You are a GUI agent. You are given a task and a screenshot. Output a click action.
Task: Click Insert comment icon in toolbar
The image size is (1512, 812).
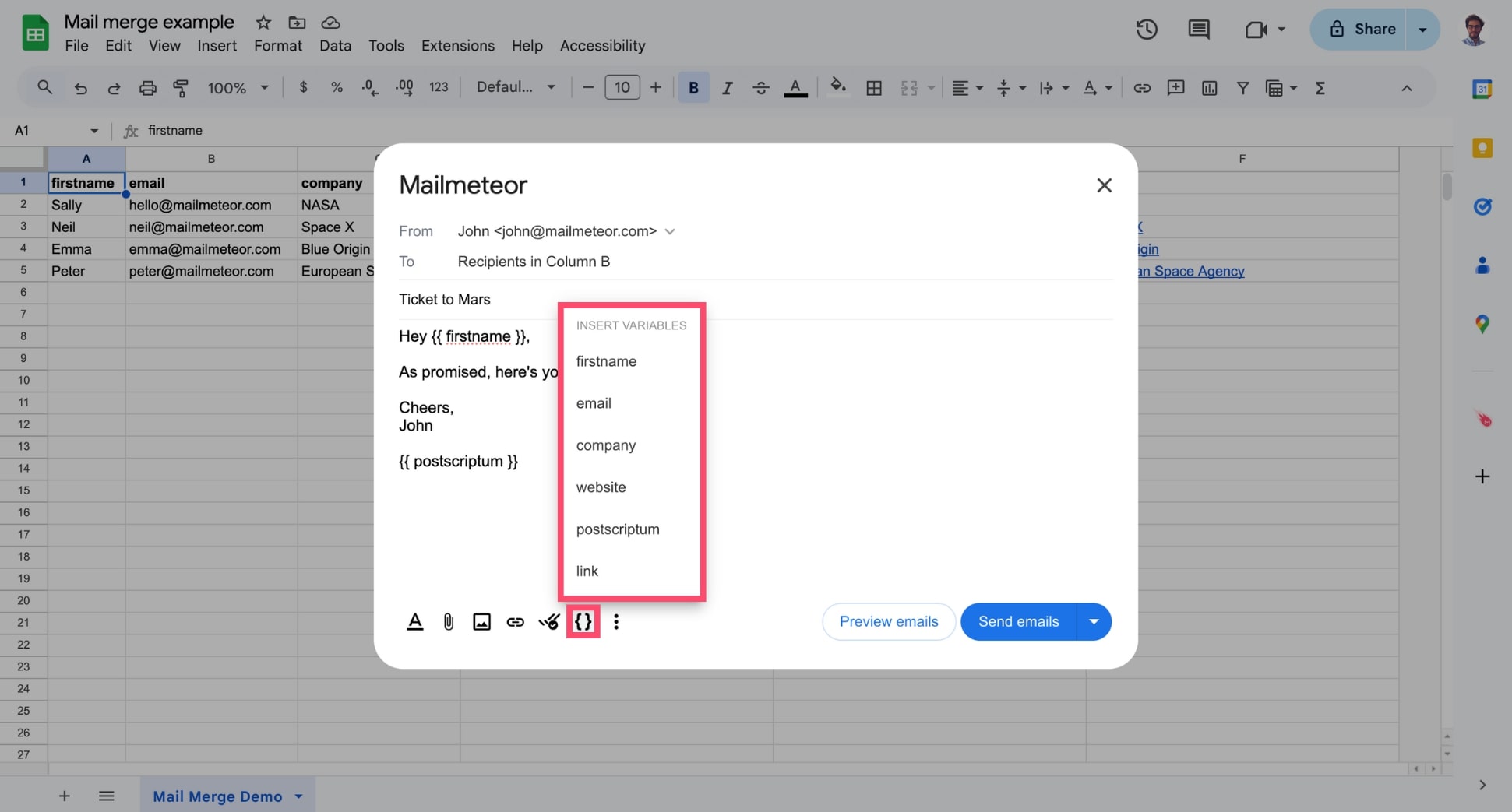(x=1175, y=88)
